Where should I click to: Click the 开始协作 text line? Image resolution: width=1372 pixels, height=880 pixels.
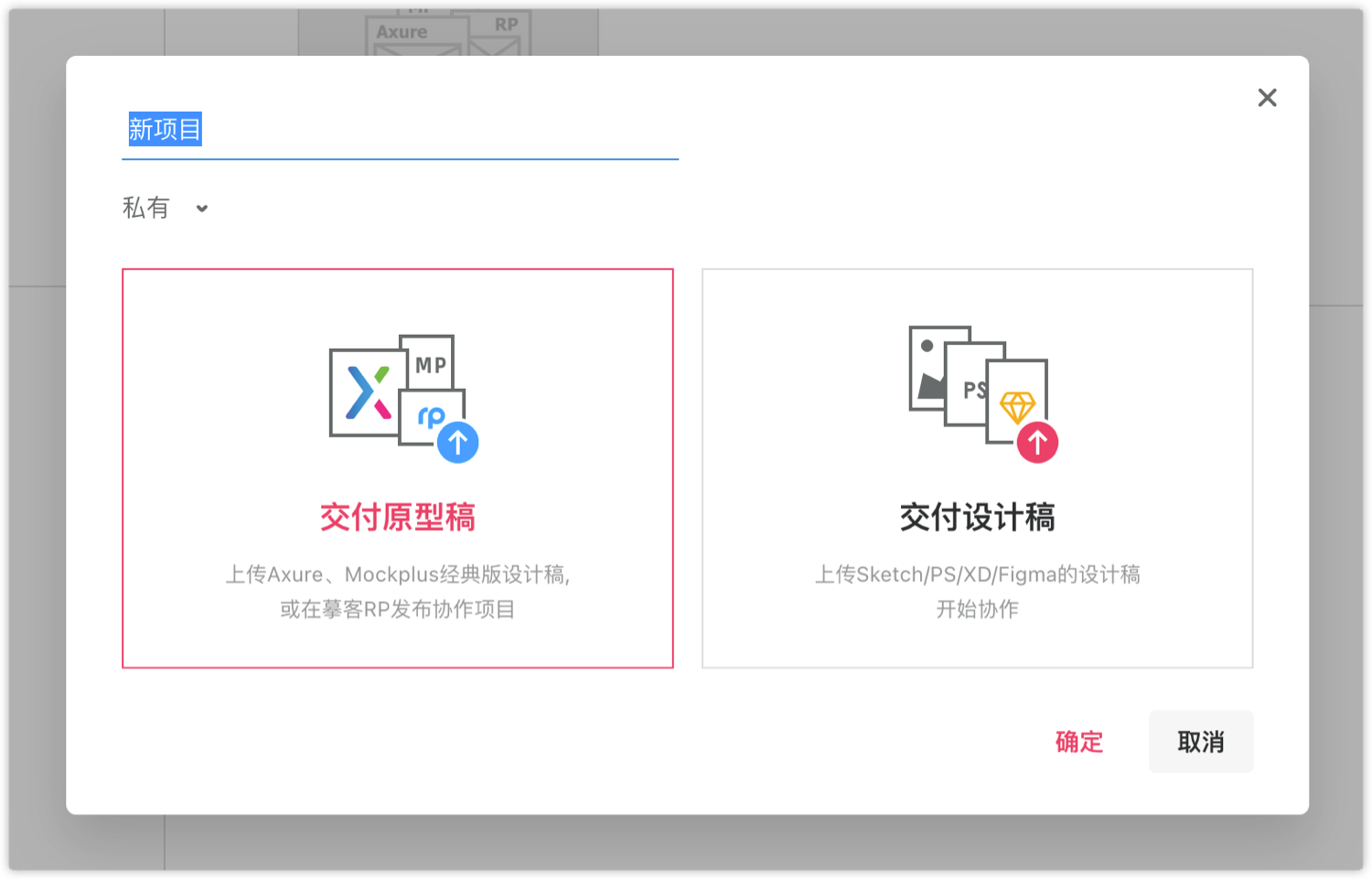click(977, 609)
